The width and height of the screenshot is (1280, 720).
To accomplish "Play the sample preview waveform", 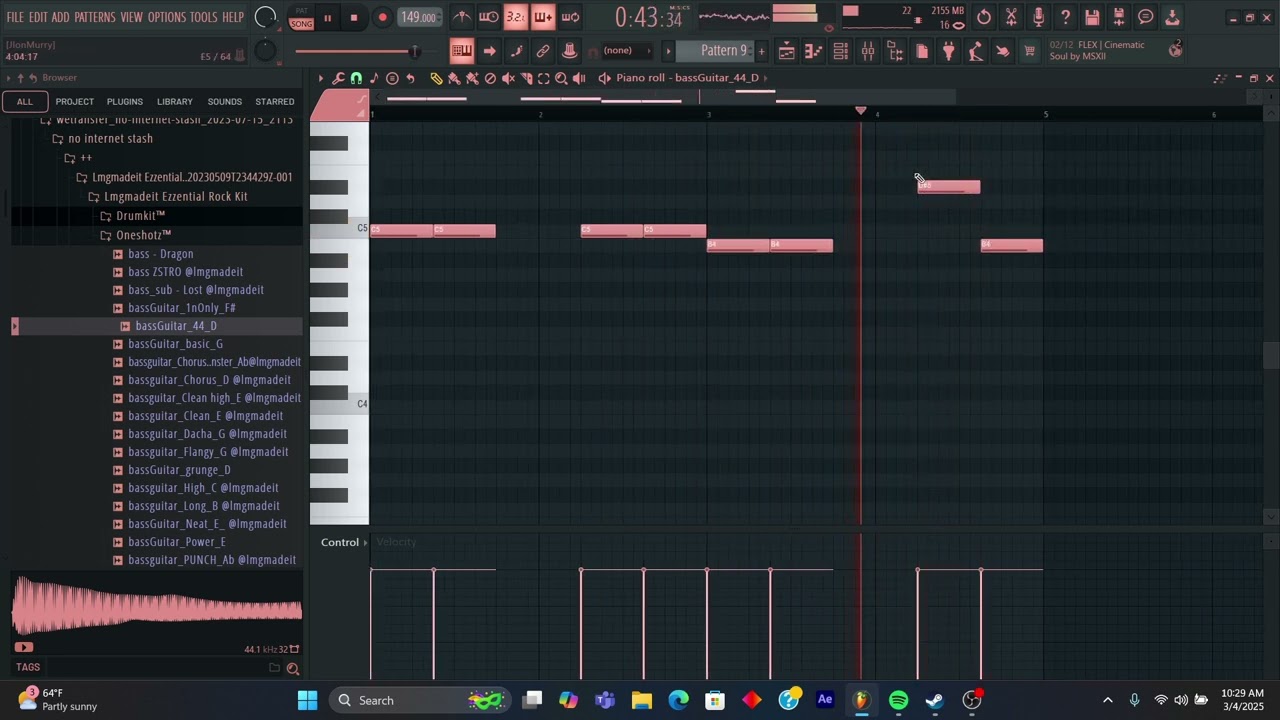I will 156,608.
